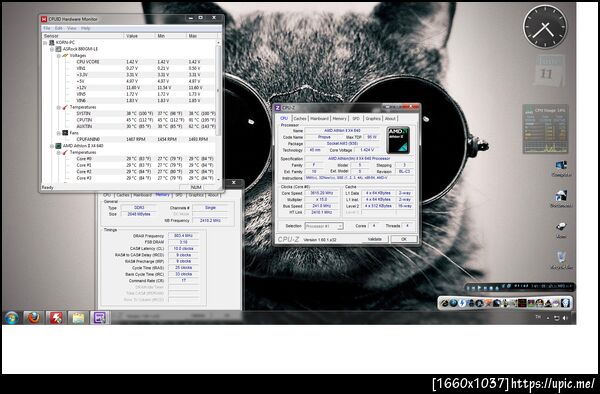Open the red lightning taskbar app
This screenshot has width=600, height=394.
55,317
